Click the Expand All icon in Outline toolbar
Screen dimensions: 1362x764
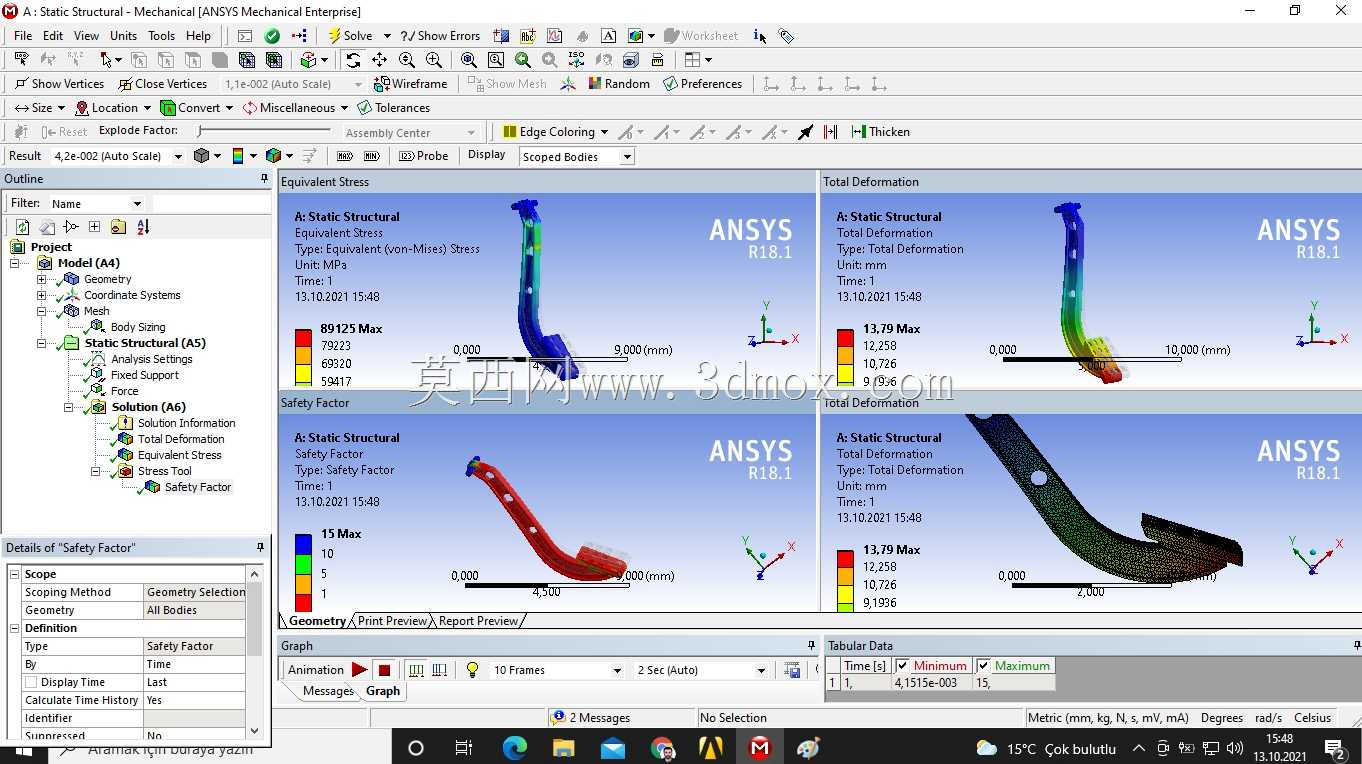coord(94,227)
